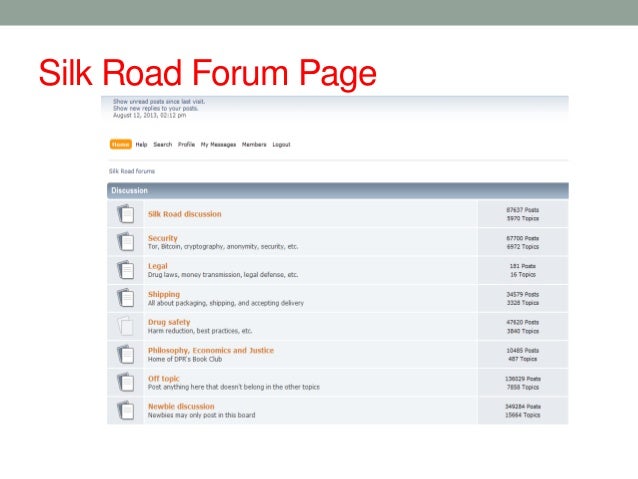Viewport: 638px width, 479px height.
Task: Open the Security board link
Action: pyautogui.click(x=163, y=238)
